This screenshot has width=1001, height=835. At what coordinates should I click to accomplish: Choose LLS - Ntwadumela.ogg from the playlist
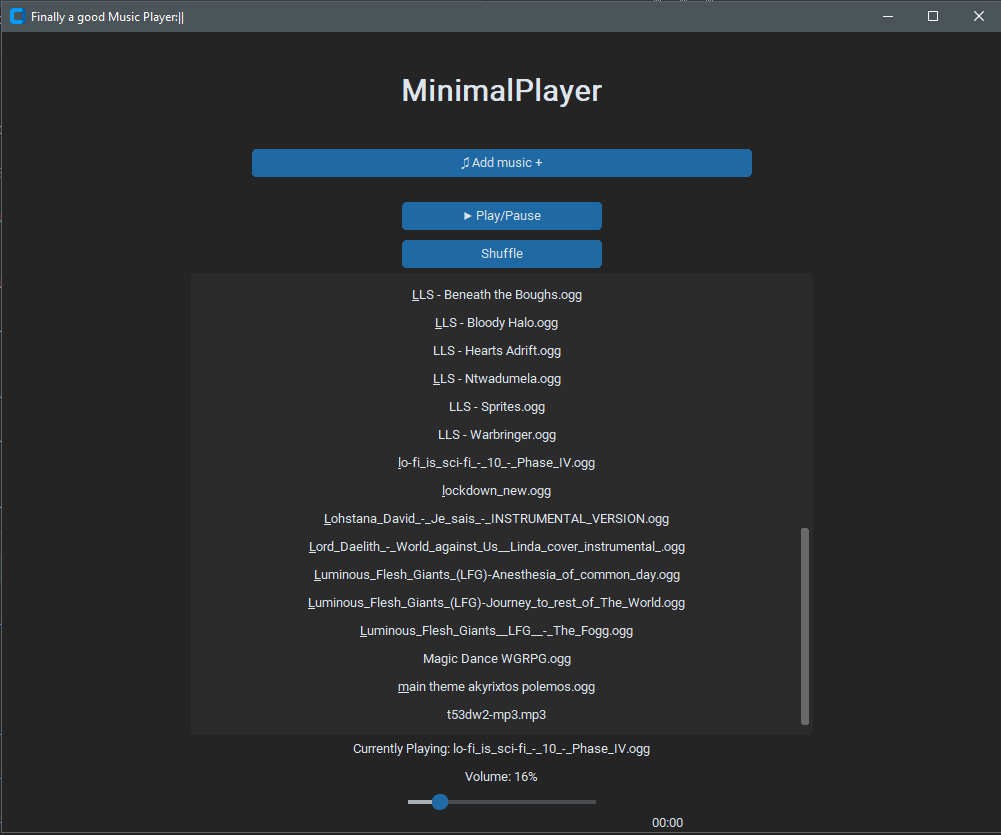pyautogui.click(x=496, y=378)
